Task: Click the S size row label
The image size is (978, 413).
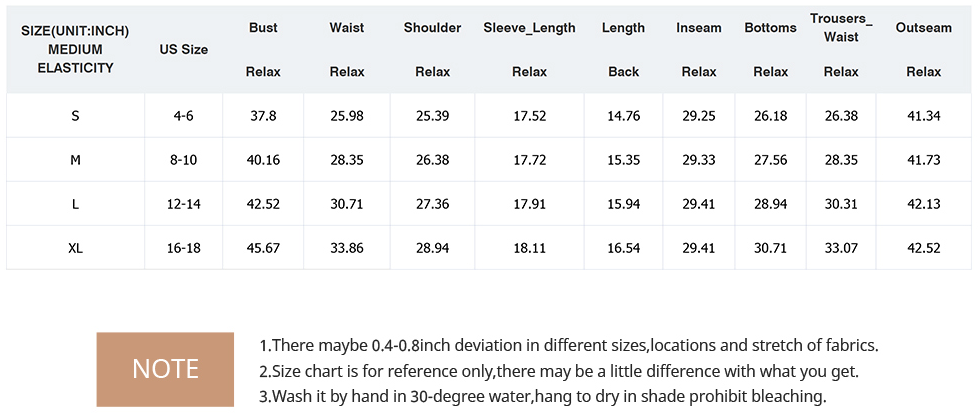Action: tap(75, 115)
